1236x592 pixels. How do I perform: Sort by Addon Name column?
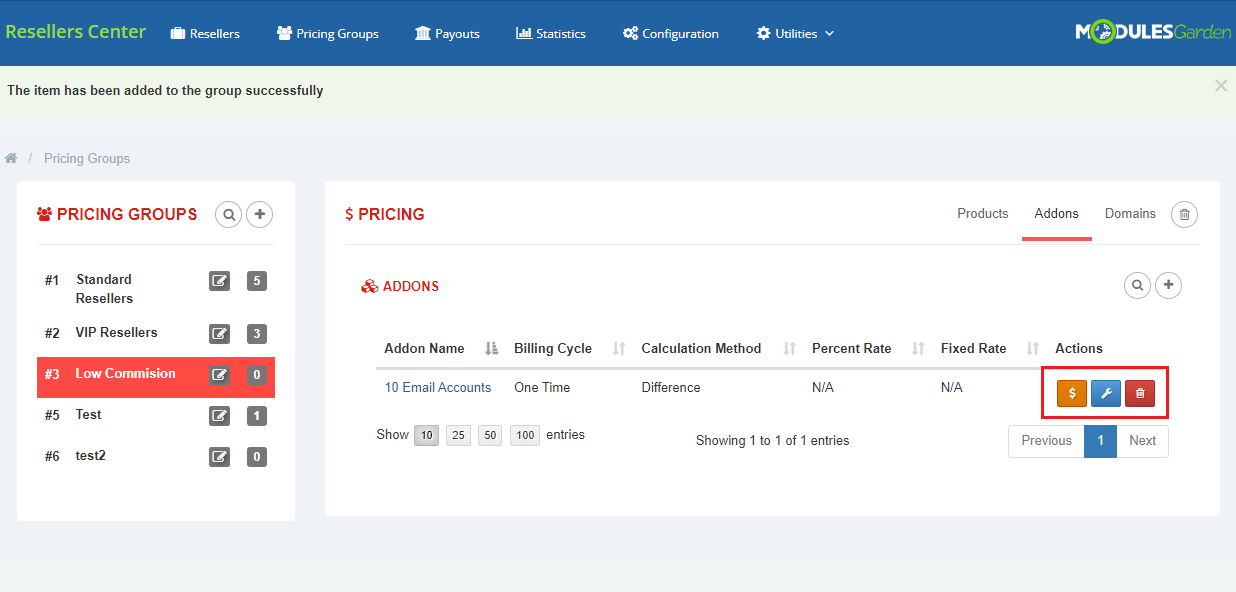(x=440, y=348)
